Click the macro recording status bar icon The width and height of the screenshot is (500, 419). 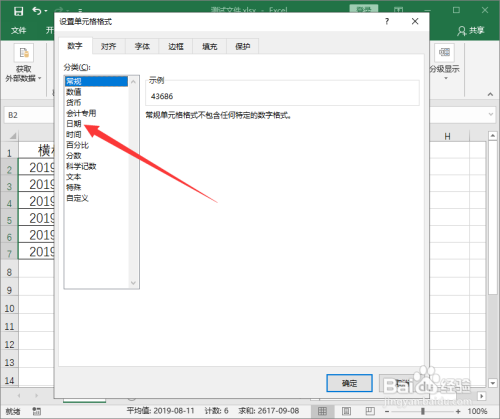pos(37,411)
